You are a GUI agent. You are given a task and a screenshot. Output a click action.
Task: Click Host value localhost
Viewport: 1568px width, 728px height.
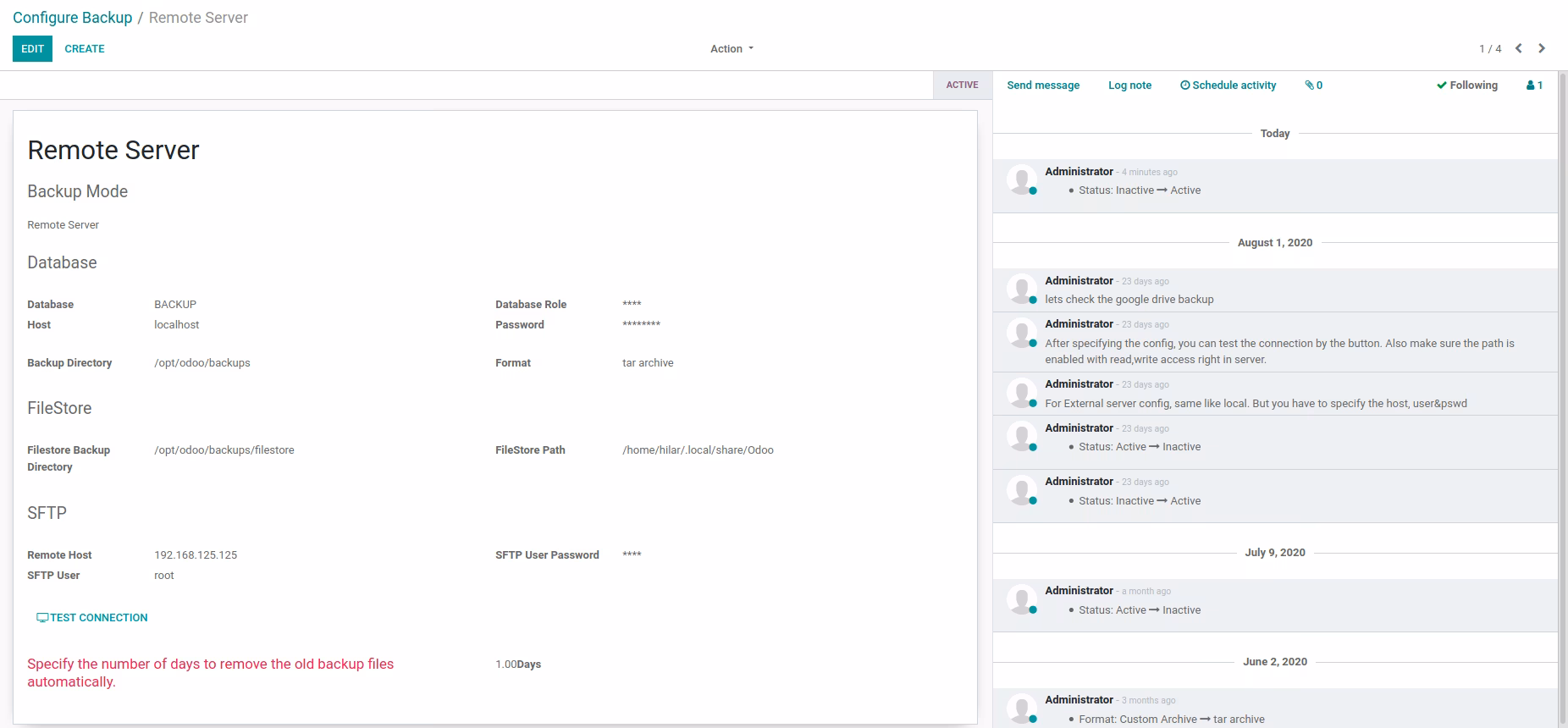pyautogui.click(x=177, y=325)
